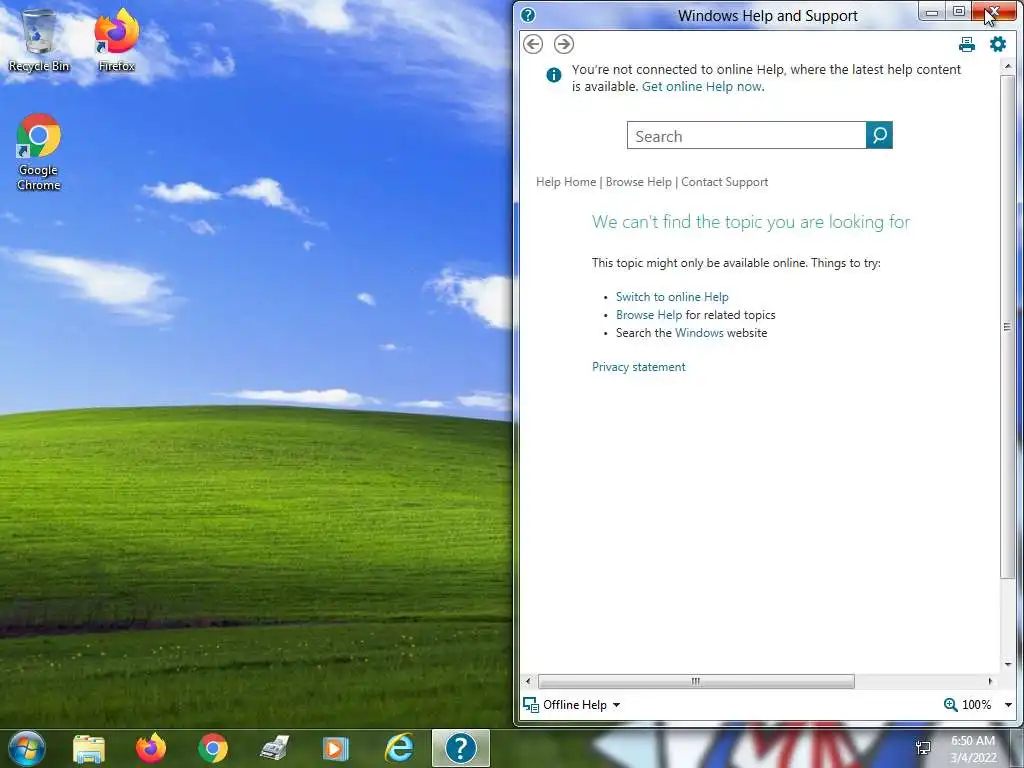The image size is (1024, 768).
Task: Open Contact Support link
Action: coord(724,182)
